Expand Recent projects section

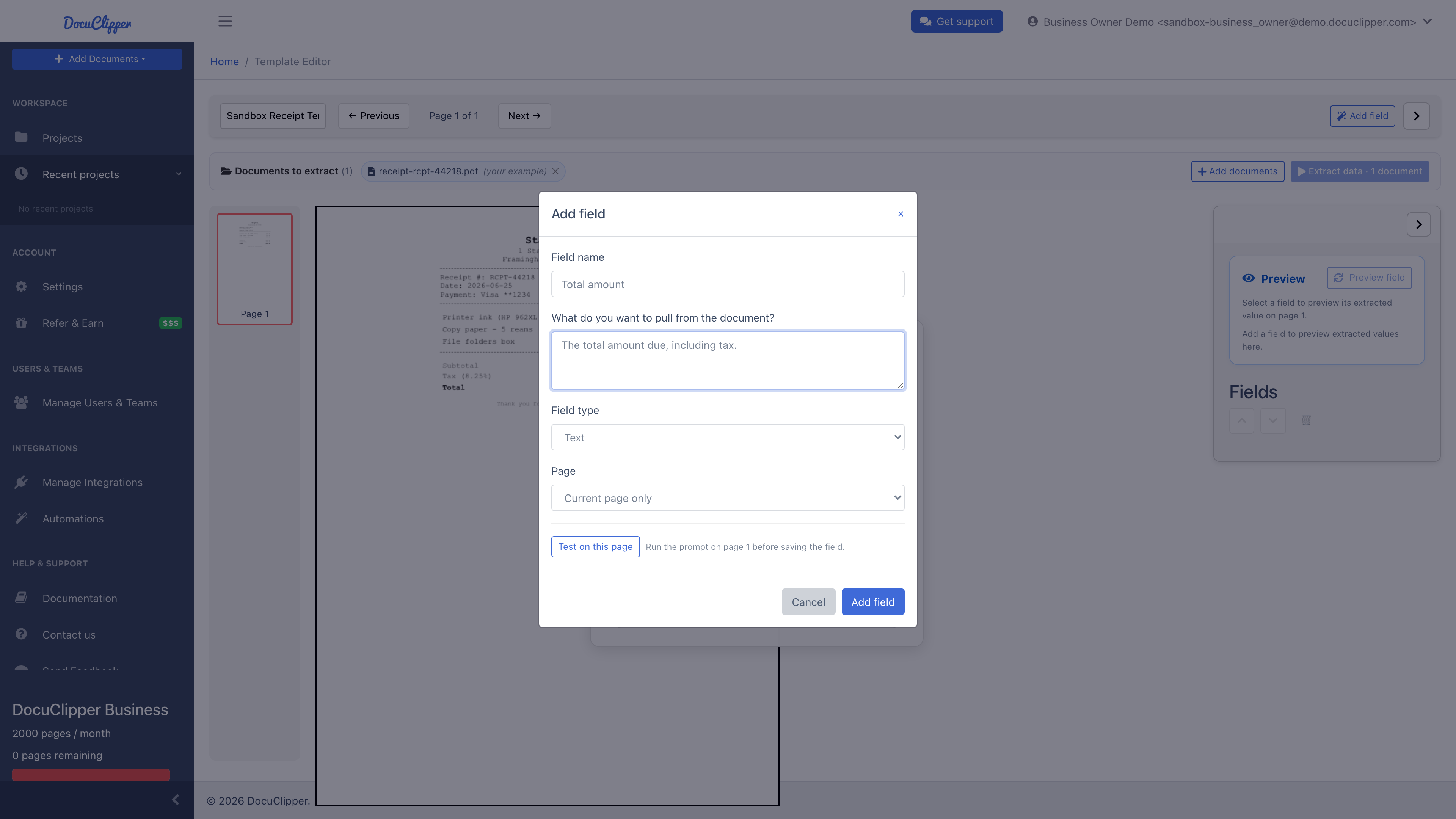[97, 174]
